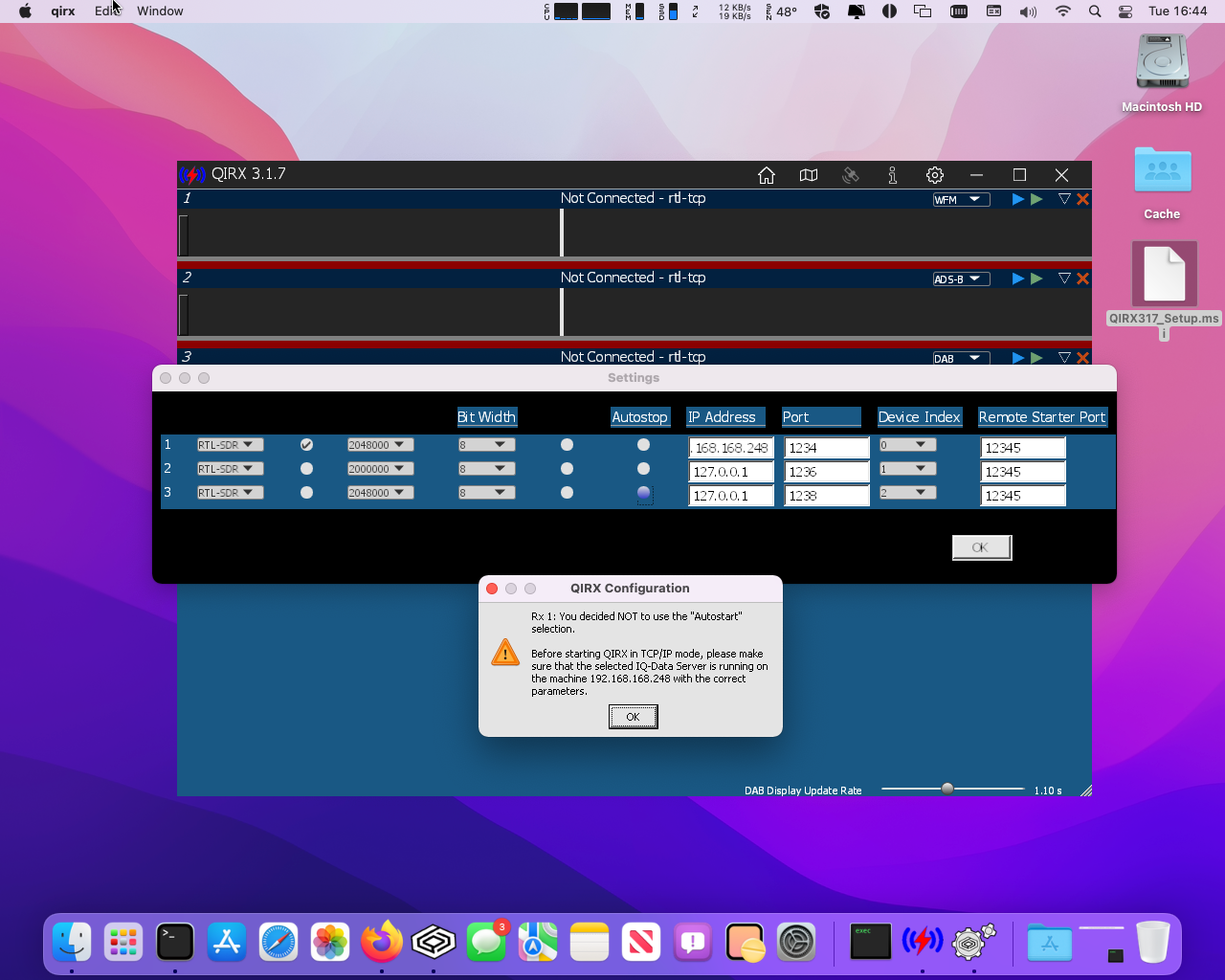
Task: Click OK in the Settings window
Action: (x=981, y=547)
